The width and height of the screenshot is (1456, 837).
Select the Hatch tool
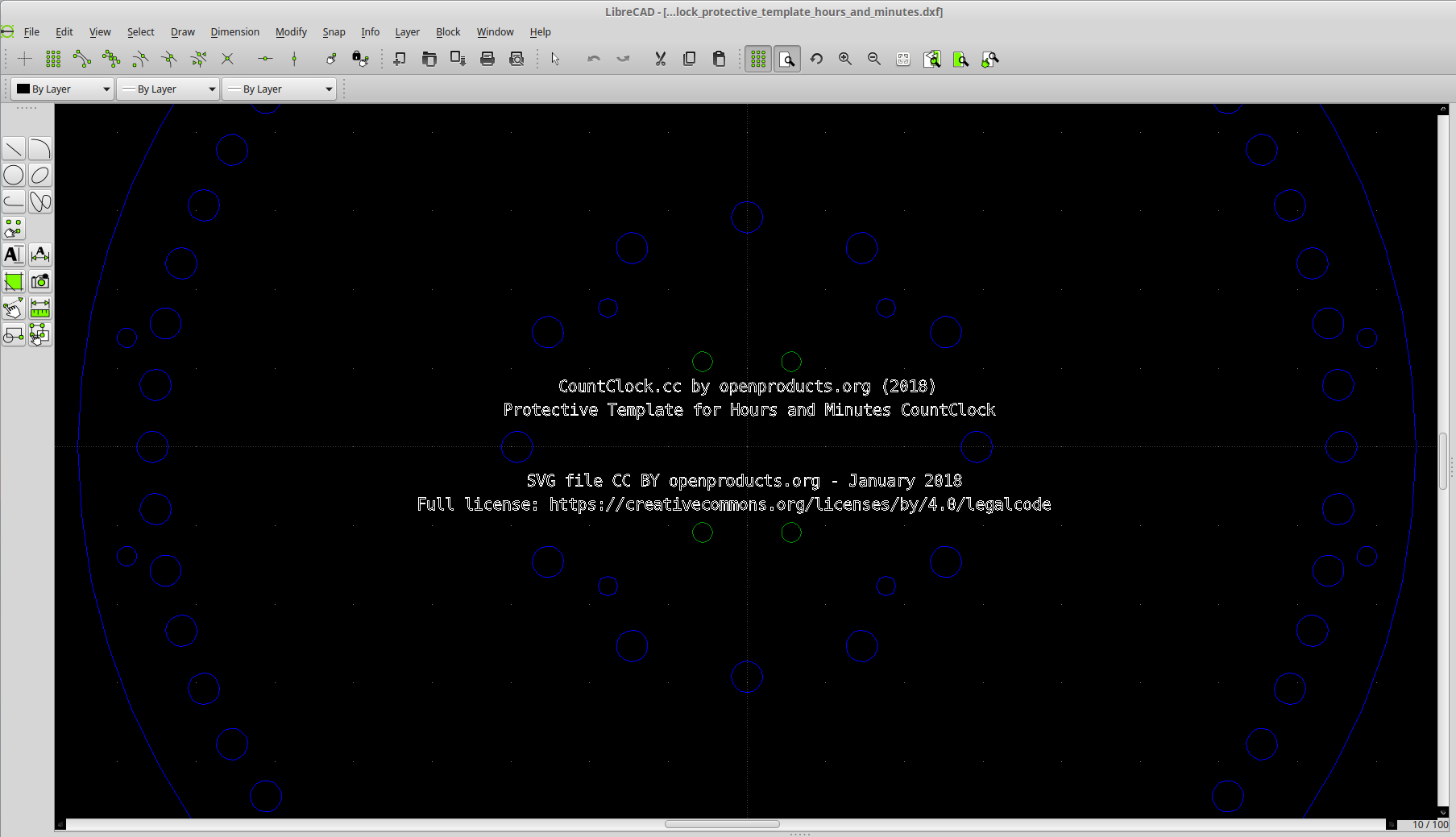(x=13, y=282)
